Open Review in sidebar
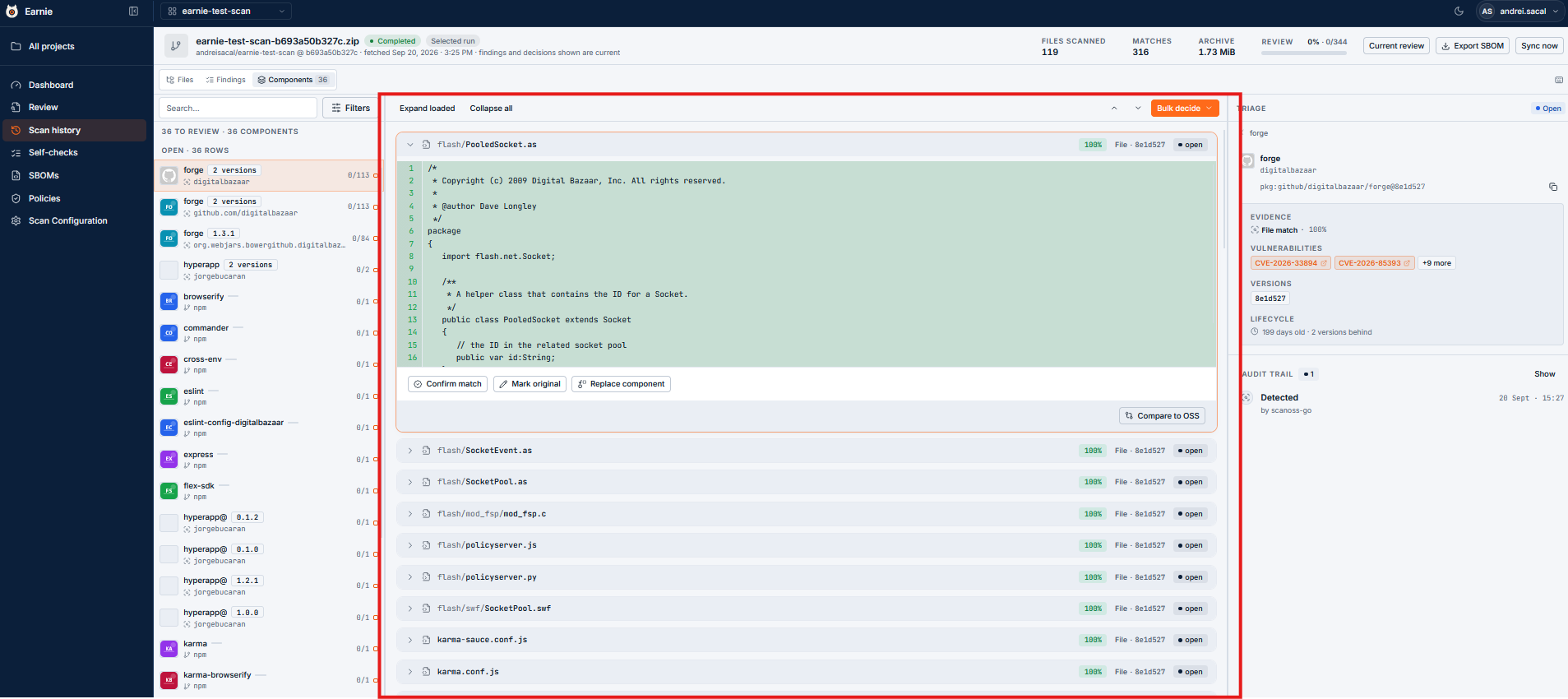Viewport: 1568px width, 699px height. [x=43, y=108]
